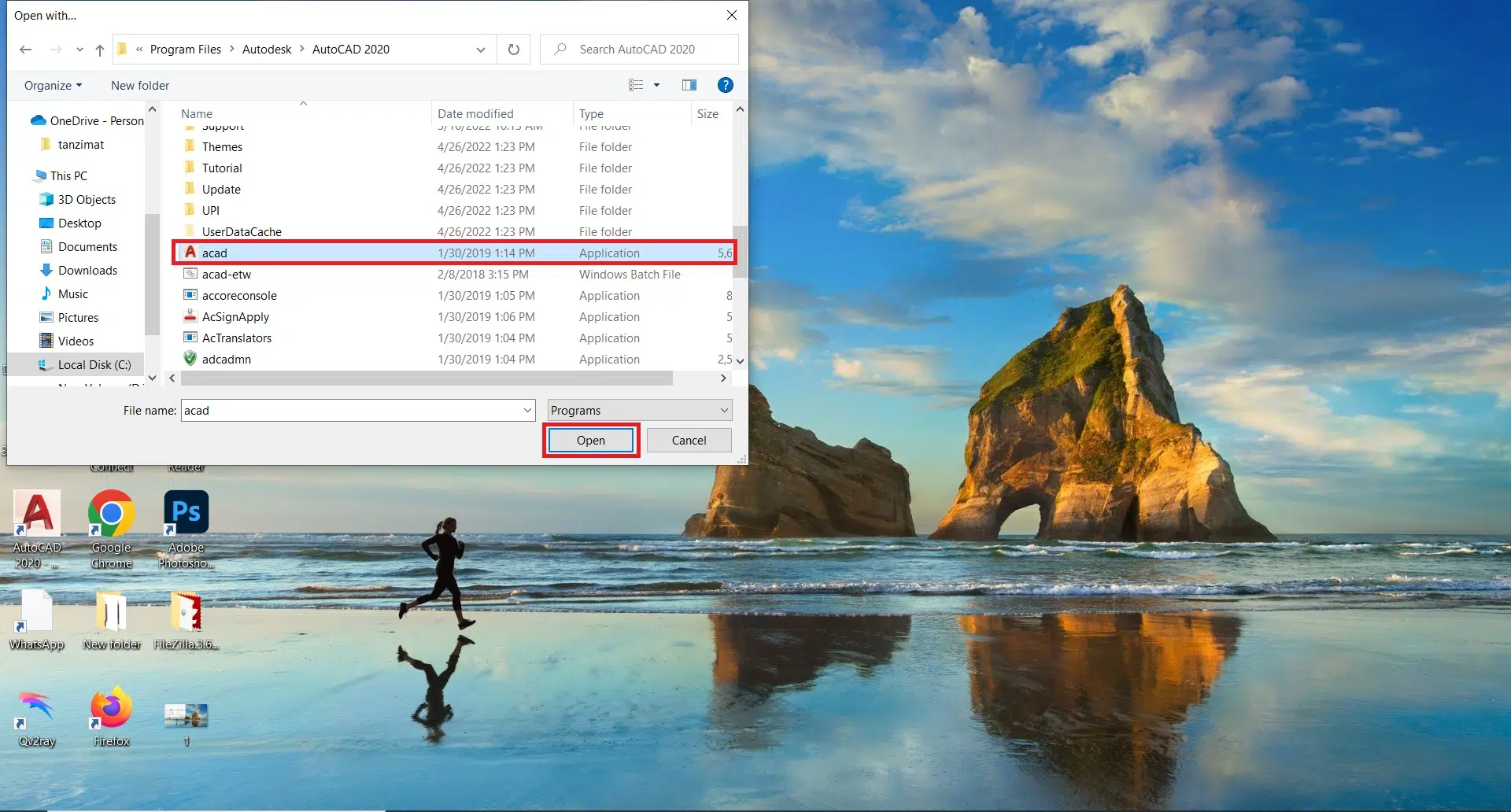Click the Up one level arrow
The width and height of the screenshot is (1511, 812).
(100, 50)
